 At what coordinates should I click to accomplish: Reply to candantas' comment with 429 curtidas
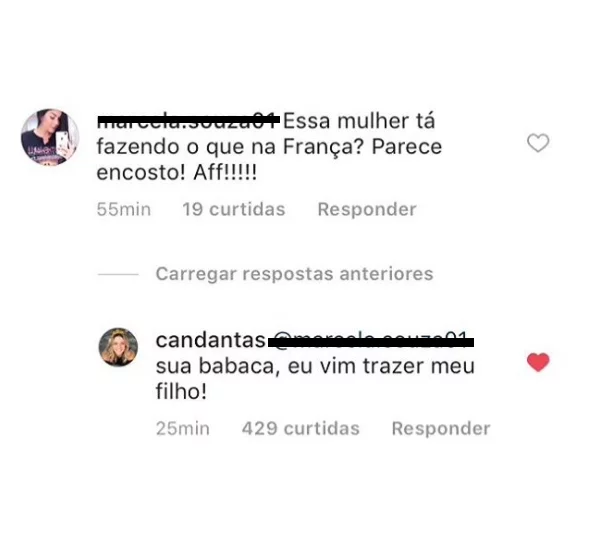coord(441,428)
